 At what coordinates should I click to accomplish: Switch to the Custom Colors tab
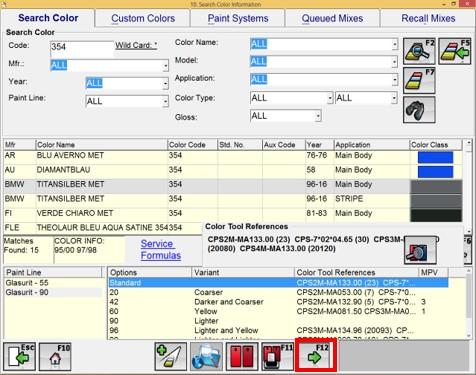(143, 18)
